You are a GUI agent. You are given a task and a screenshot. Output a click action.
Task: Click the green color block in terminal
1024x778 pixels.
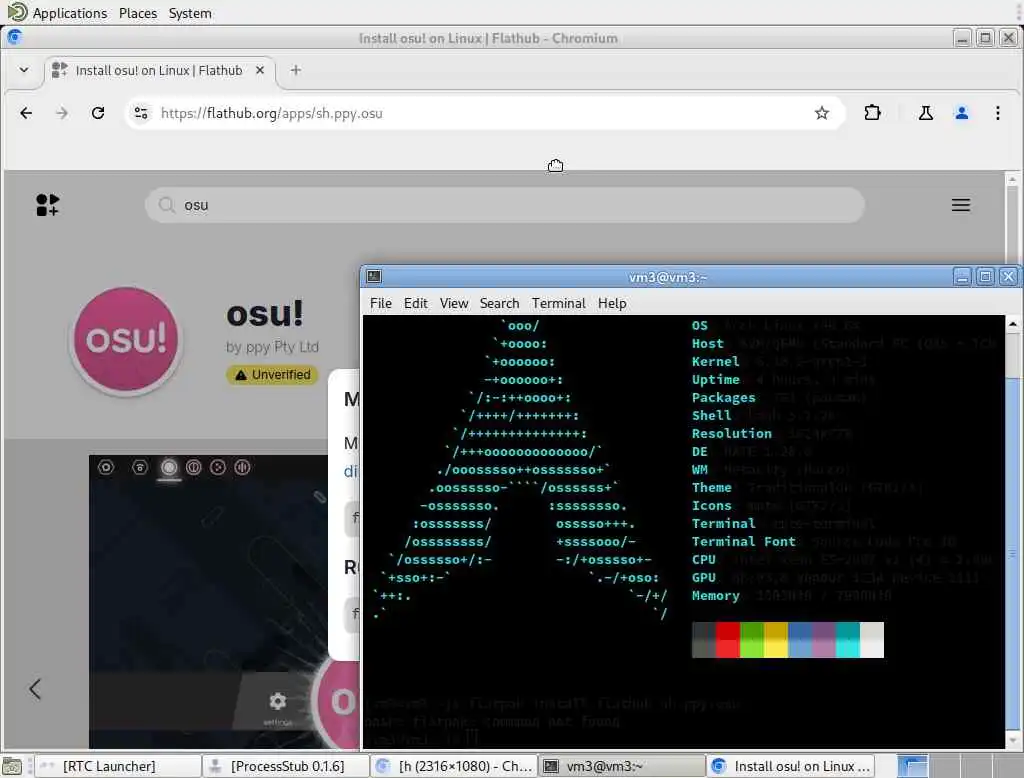coord(752,640)
